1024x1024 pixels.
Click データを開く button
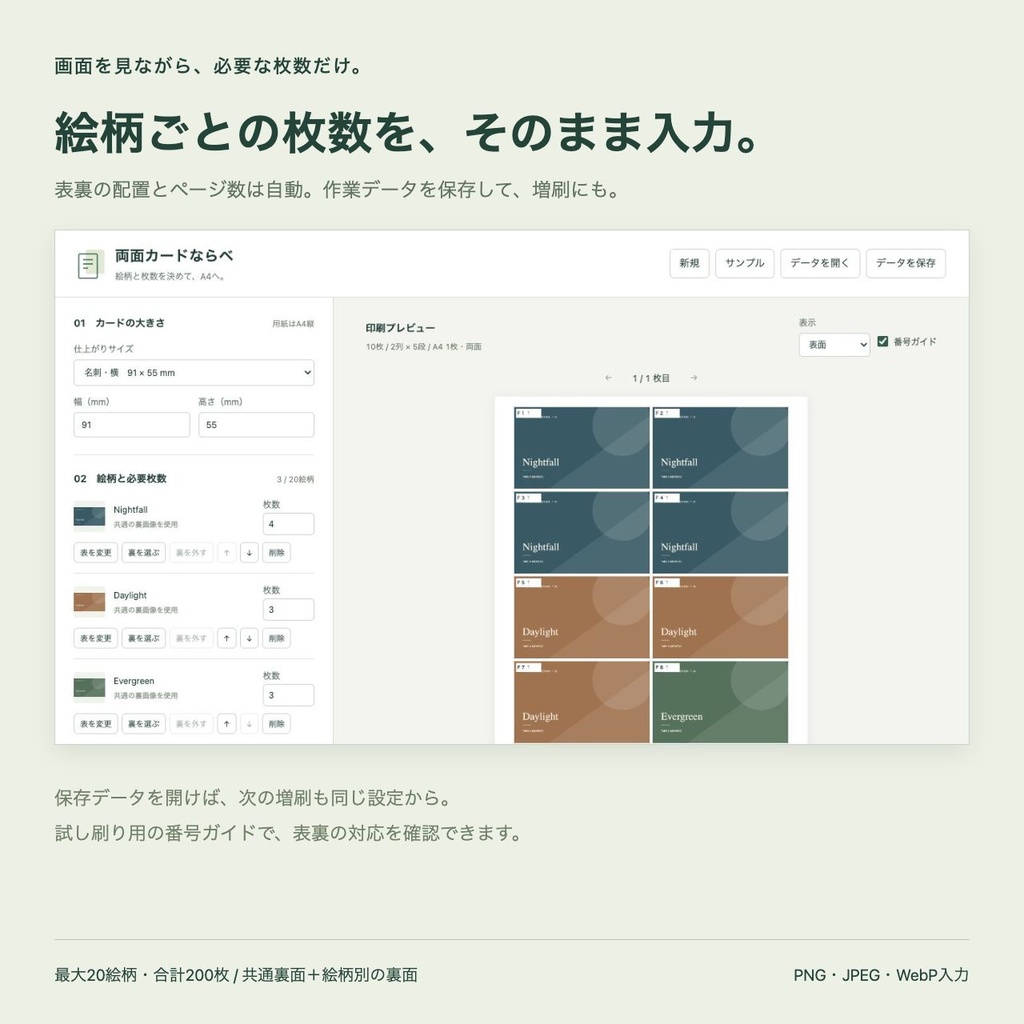pyautogui.click(x=820, y=263)
